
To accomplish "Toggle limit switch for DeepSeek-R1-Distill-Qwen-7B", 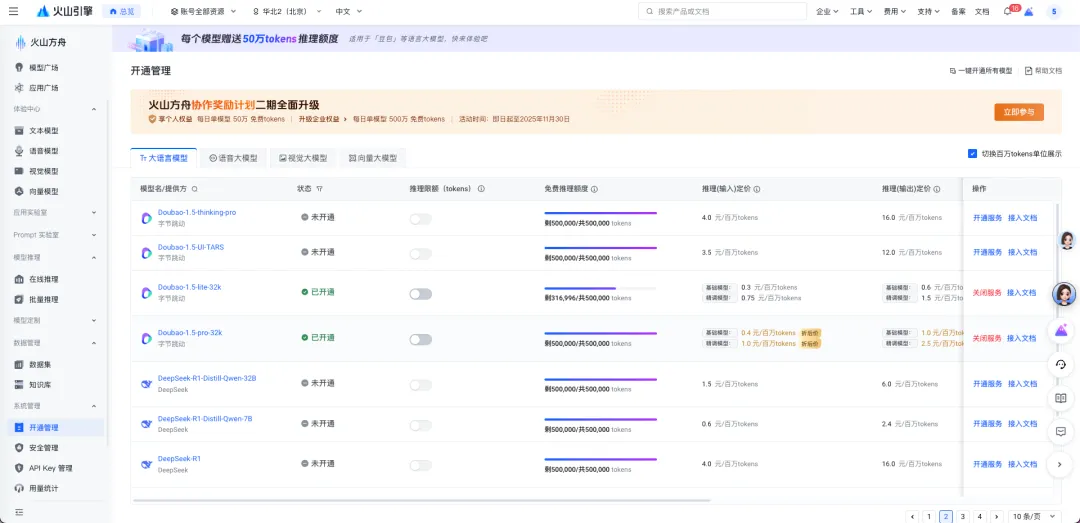I will pyautogui.click(x=421, y=426).
